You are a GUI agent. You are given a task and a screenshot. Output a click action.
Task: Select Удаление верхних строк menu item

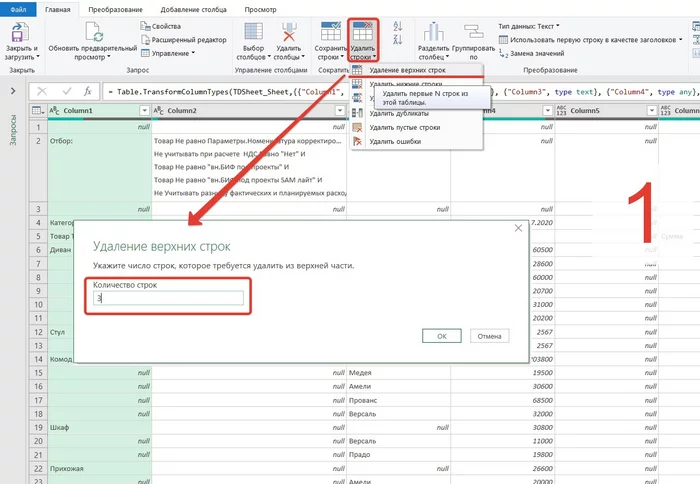click(x=416, y=70)
